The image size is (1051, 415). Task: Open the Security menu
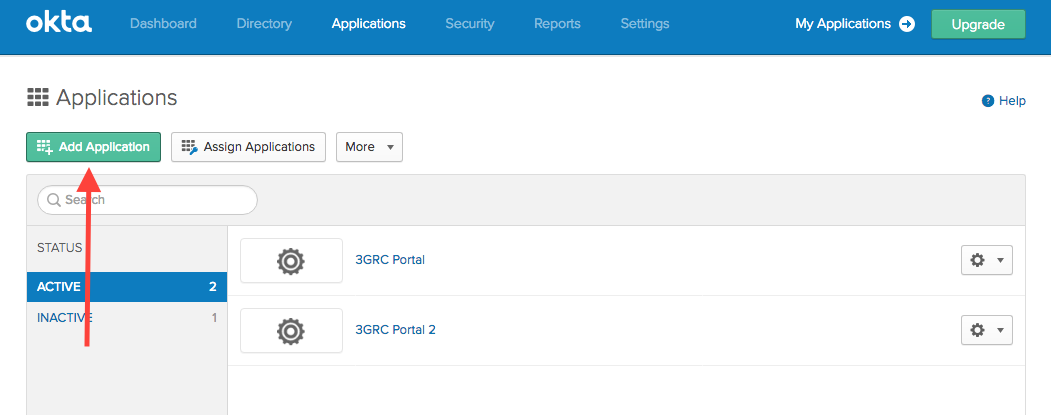point(470,23)
